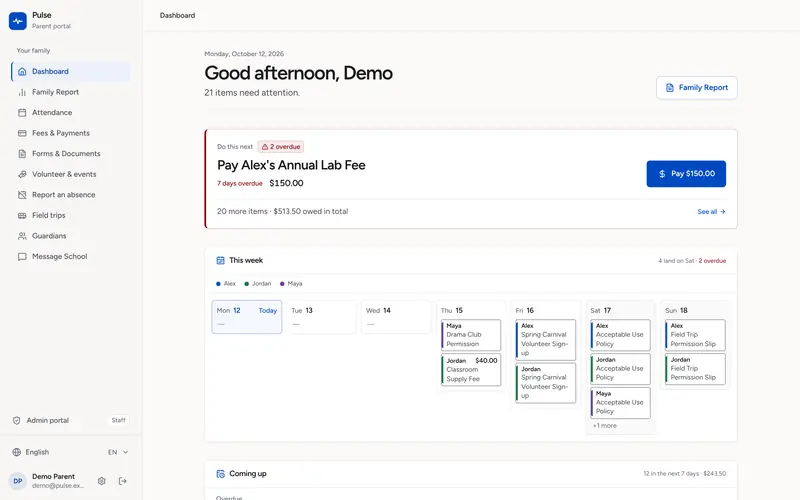Open settings via the gear icon
This screenshot has height=500, width=800.
coord(102,481)
